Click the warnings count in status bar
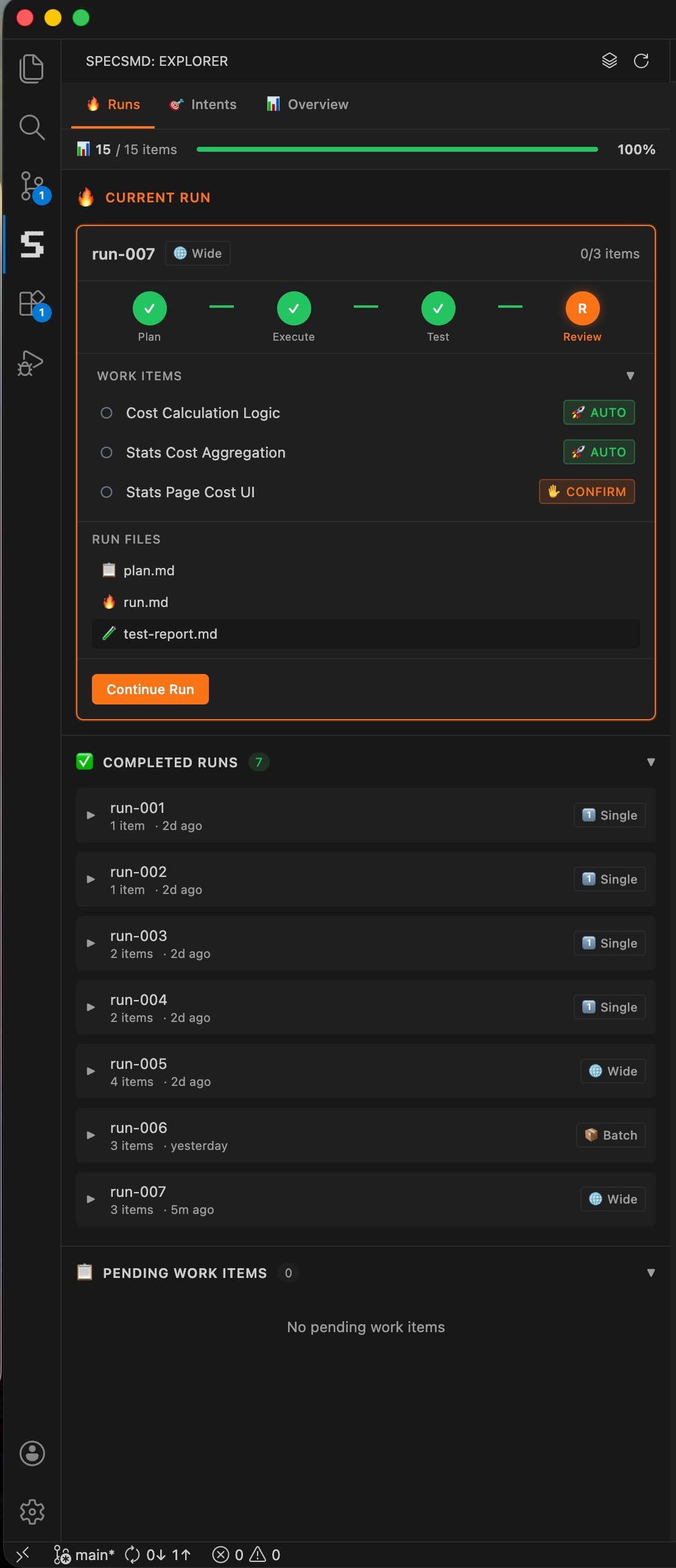This screenshot has height=1568, width=676. (x=266, y=1555)
